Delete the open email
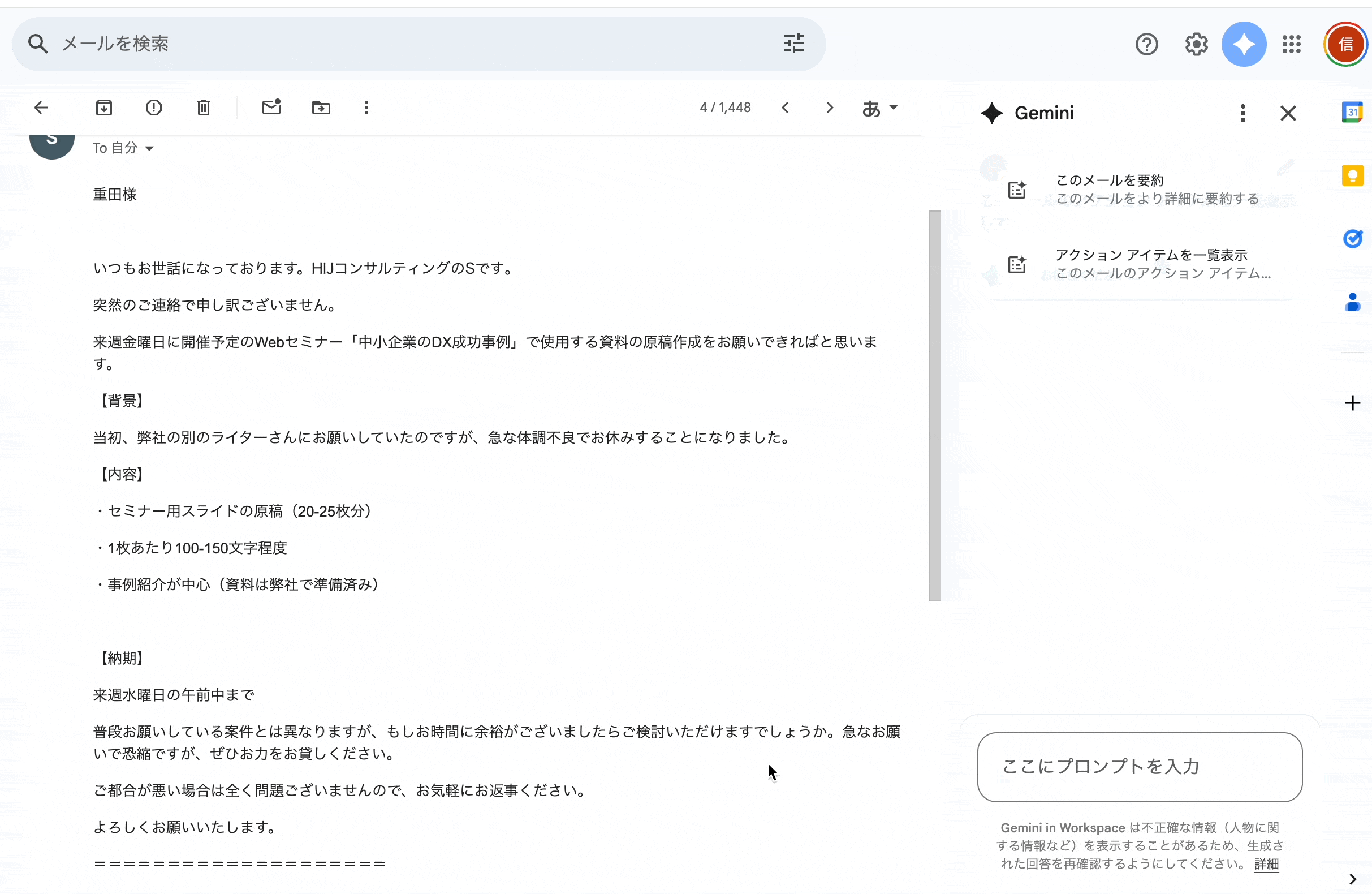The height and width of the screenshot is (894, 1372). click(x=203, y=108)
